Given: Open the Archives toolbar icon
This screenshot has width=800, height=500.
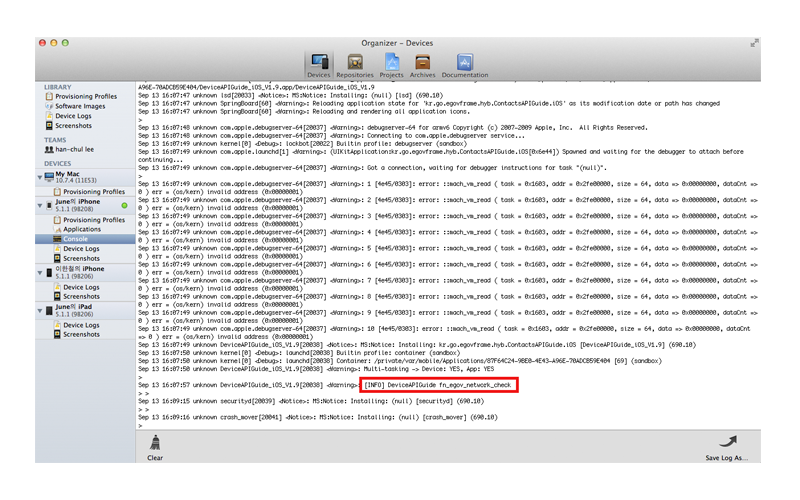Looking at the screenshot, I should click(x=422, y=62).
